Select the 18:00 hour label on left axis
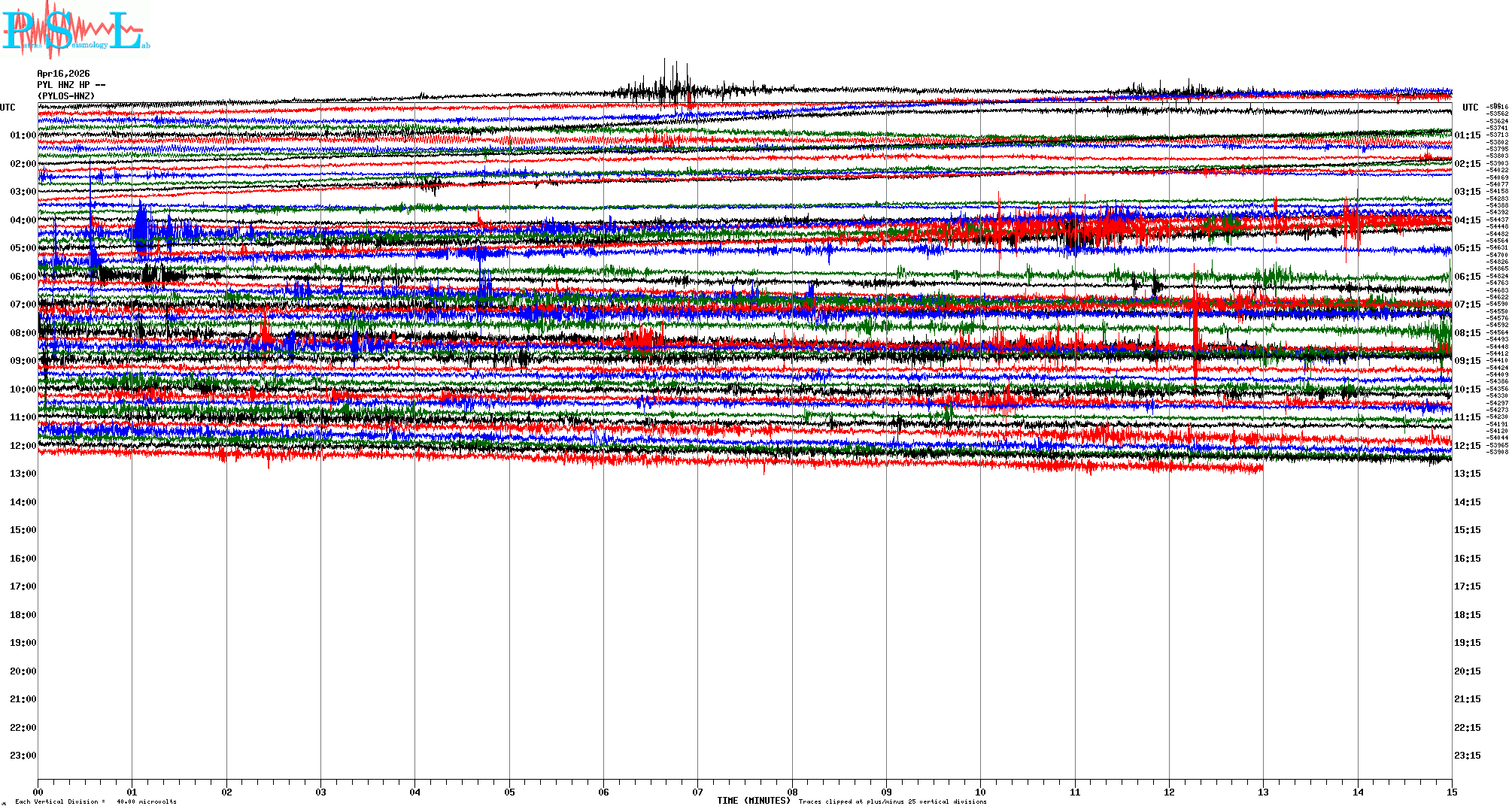Screen dimensions: 1512x812 23,615
